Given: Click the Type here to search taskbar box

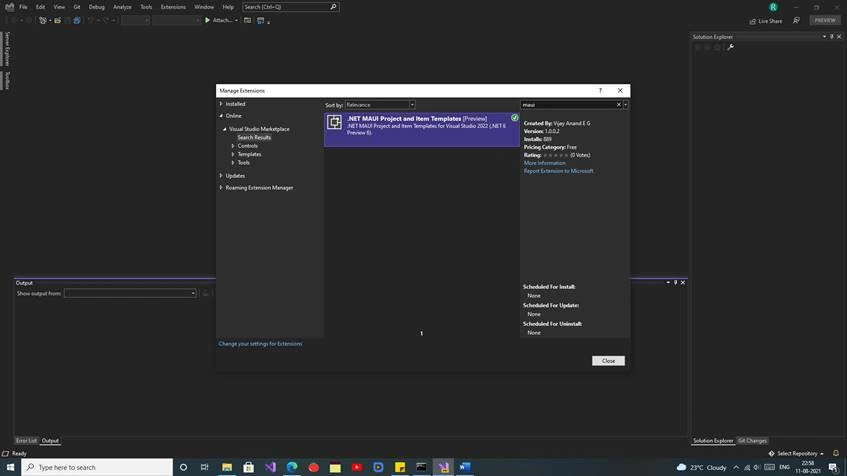Looking at the screenshot, I should 97,467.
